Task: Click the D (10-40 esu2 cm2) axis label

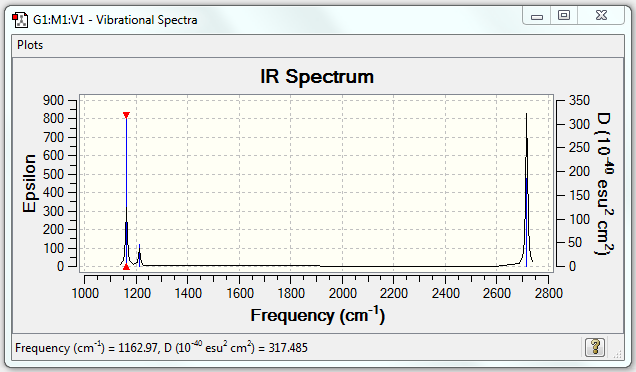Action: click(605, 183)
